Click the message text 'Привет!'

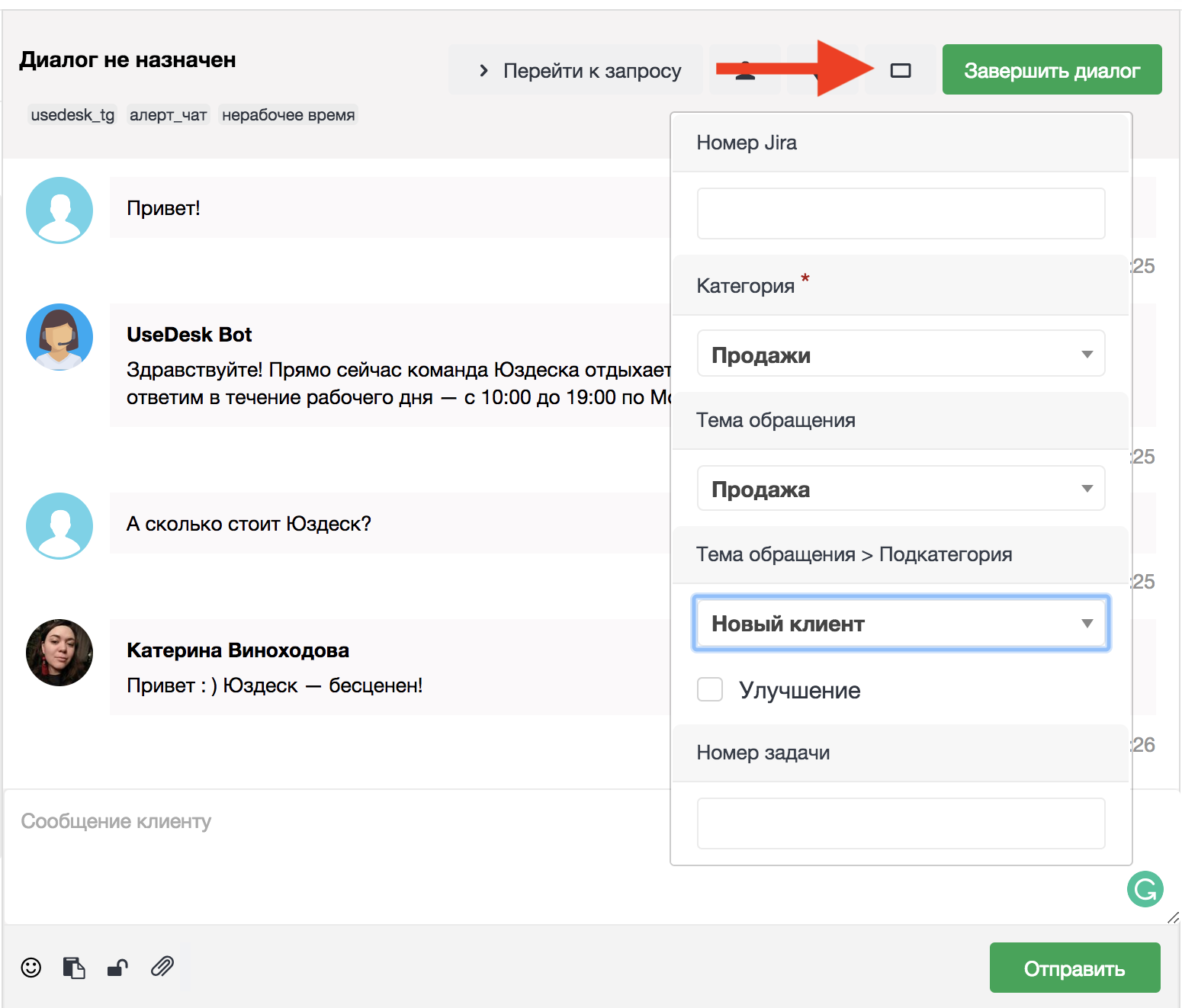pyautogui.click(x=163, y=208)
